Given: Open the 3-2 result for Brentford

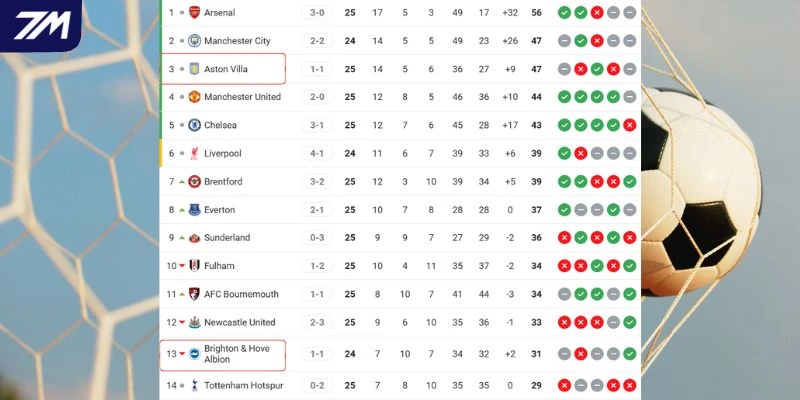Looking at the screenshot, I should coord(317,182).
